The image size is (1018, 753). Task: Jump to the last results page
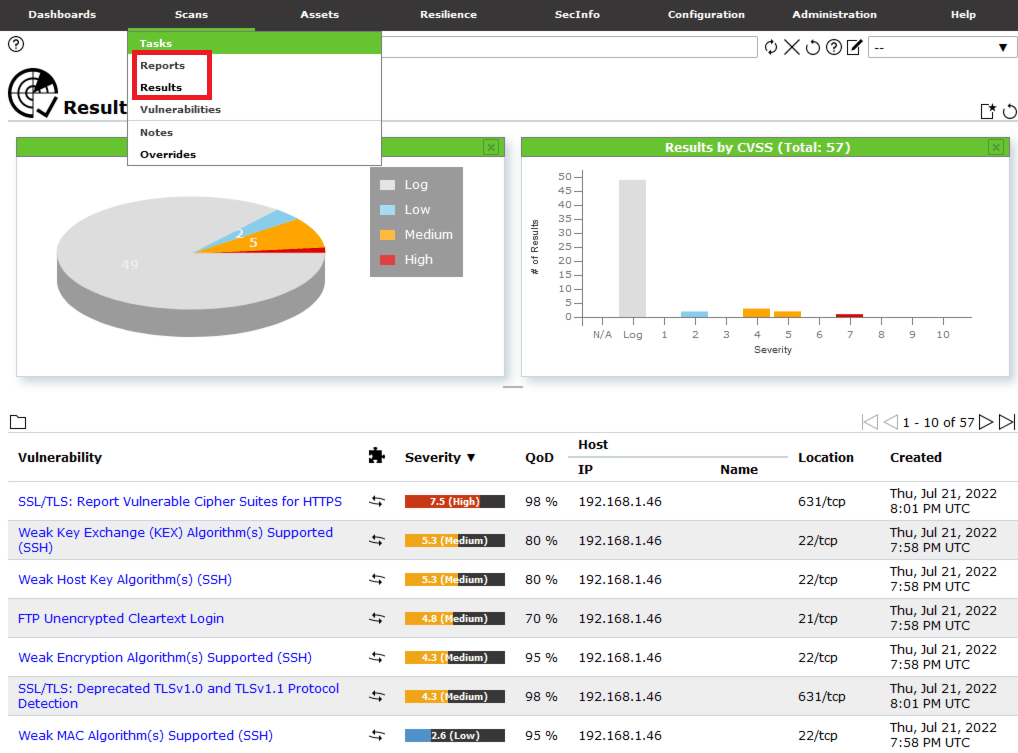[x=1007, y=423]
